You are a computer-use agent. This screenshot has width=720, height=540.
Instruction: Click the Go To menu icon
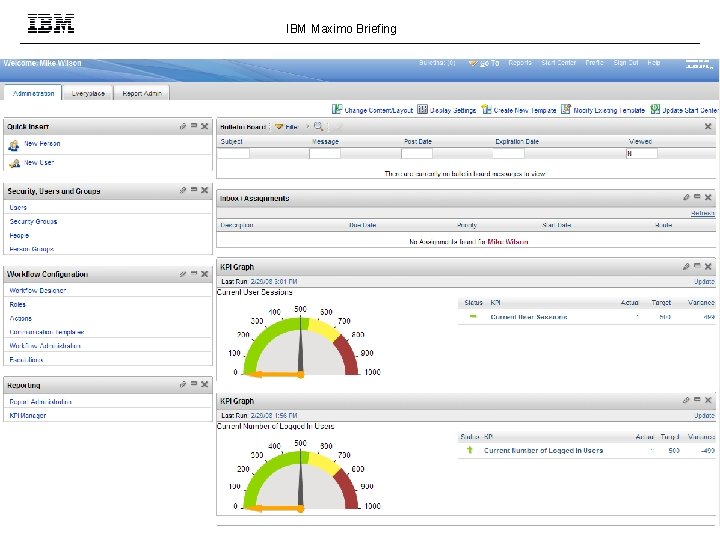473,63
